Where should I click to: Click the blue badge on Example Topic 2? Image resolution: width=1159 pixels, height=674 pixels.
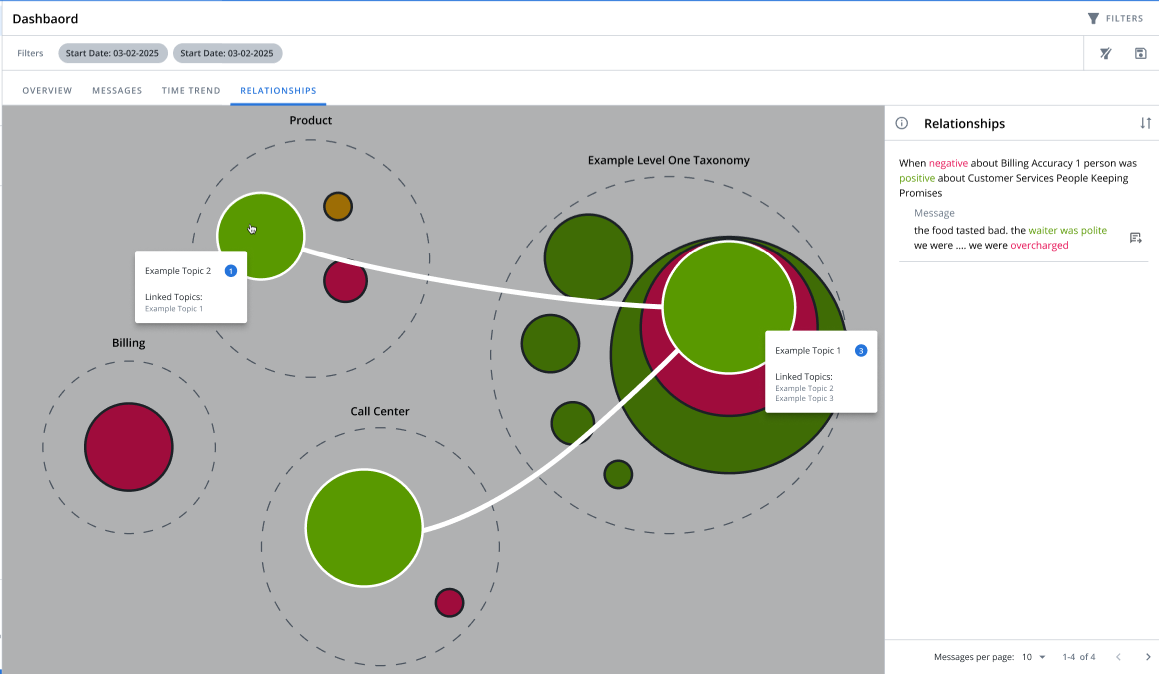coord(231,271)
